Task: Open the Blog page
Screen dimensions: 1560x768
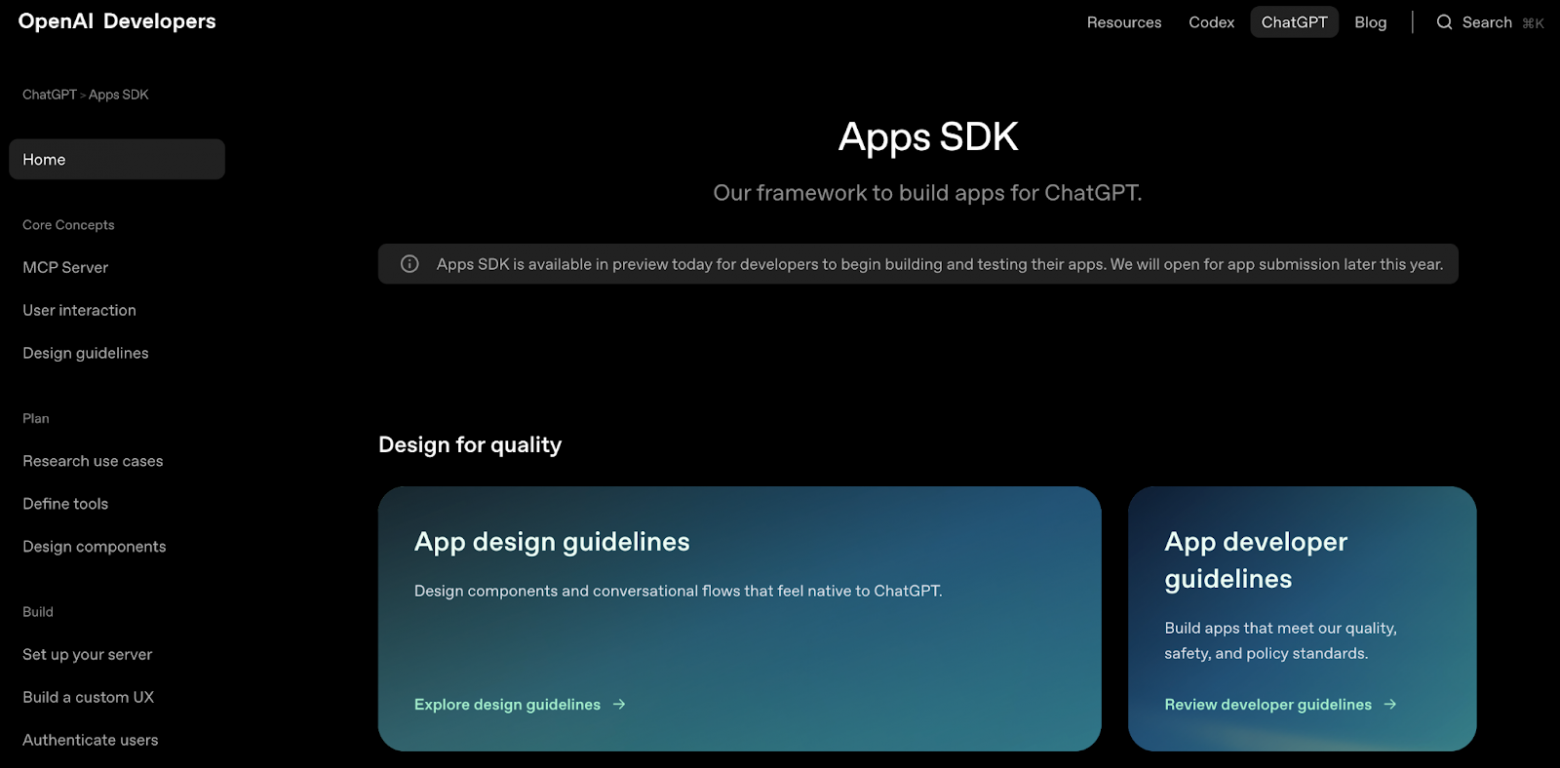Action: [1370, 21]
